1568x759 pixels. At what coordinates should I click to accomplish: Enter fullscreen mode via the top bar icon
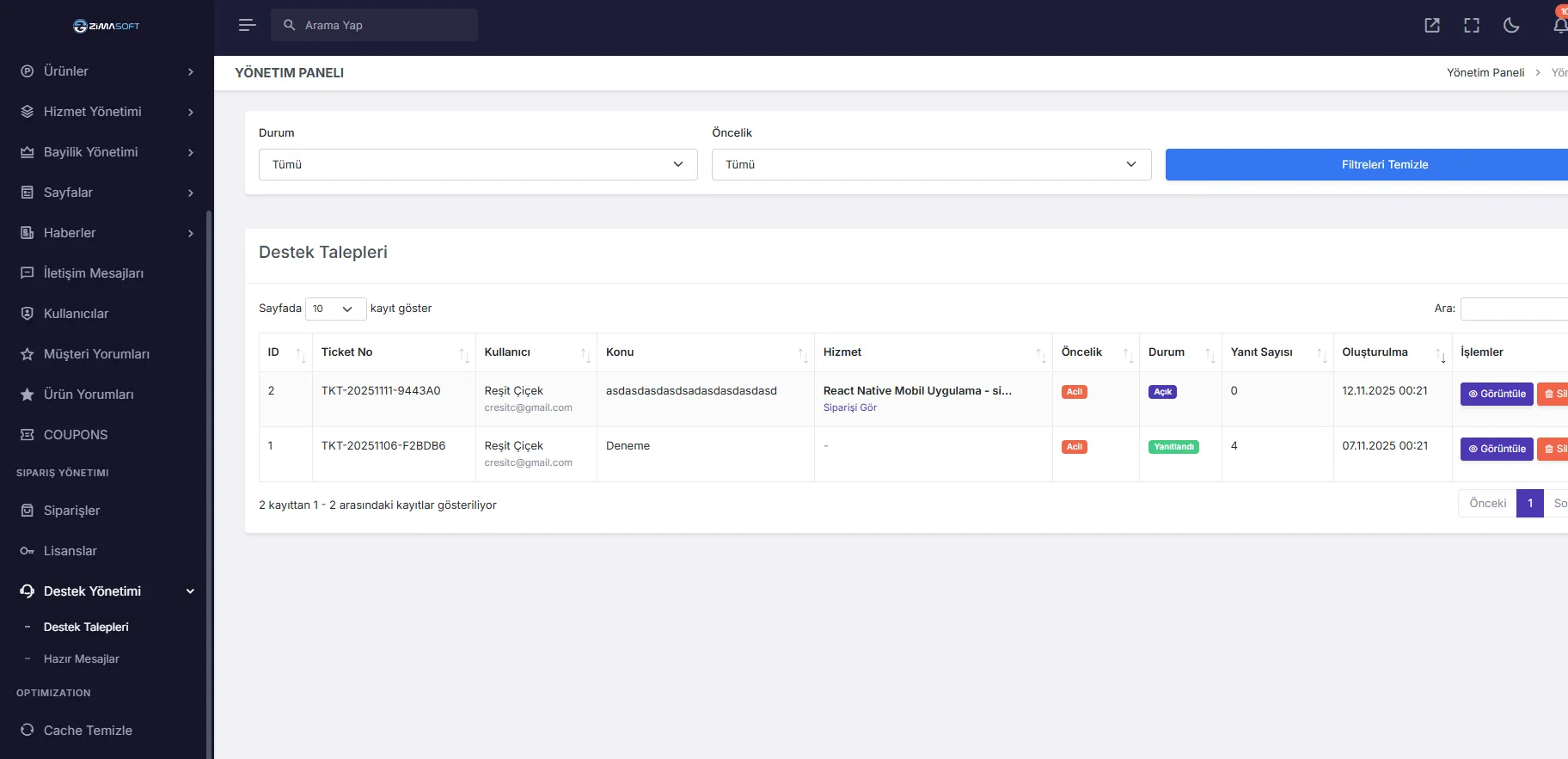click(x=1472, y=25)
